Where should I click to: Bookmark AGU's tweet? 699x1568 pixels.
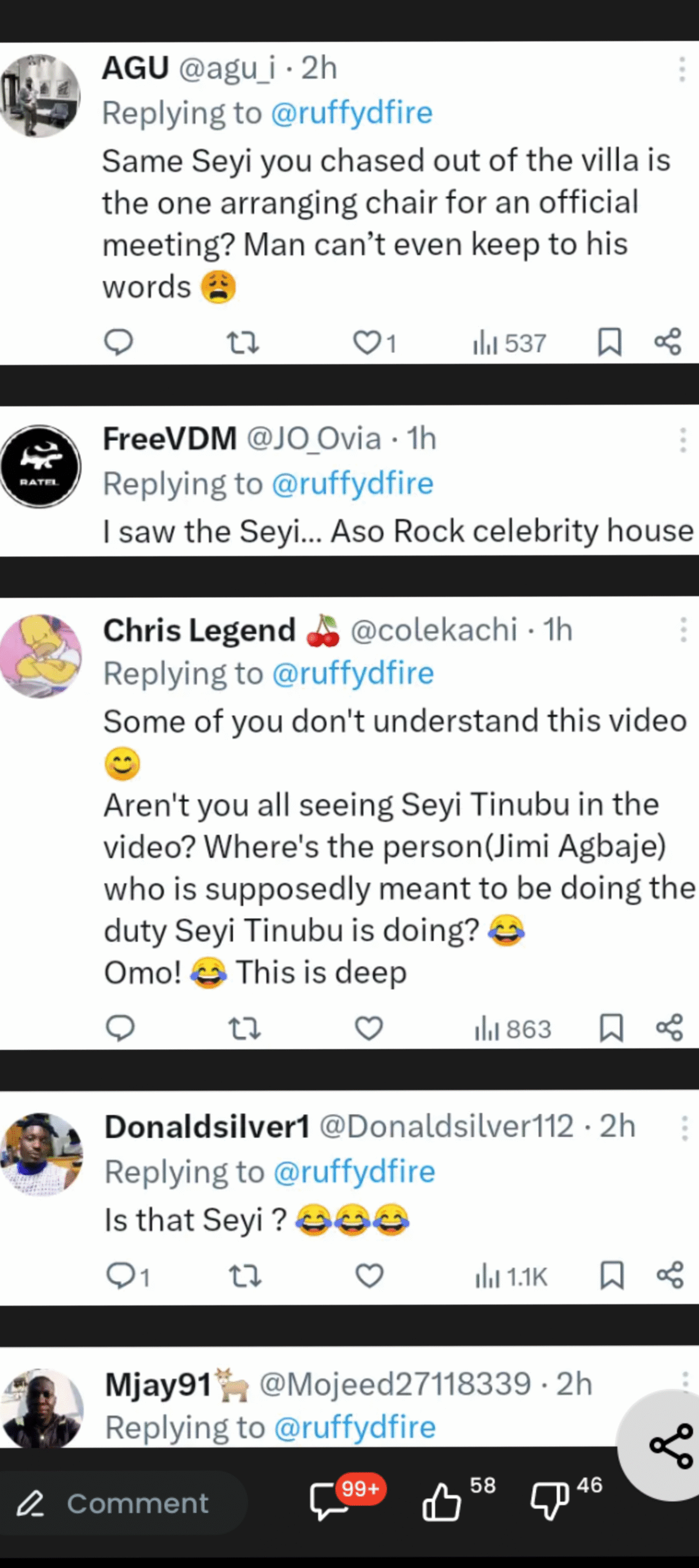(610, 342)
